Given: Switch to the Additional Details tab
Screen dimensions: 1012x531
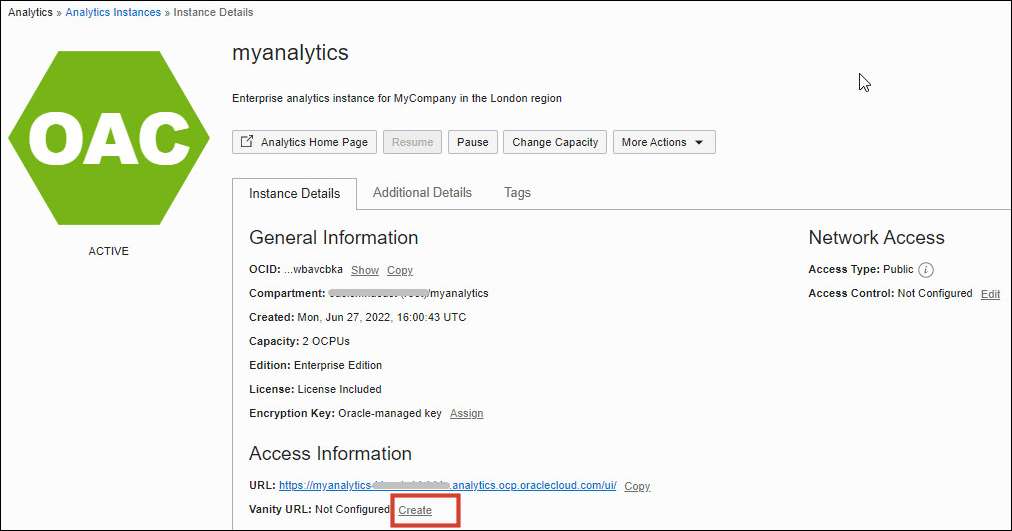Looking at the screenshot, I should [422, 192].
